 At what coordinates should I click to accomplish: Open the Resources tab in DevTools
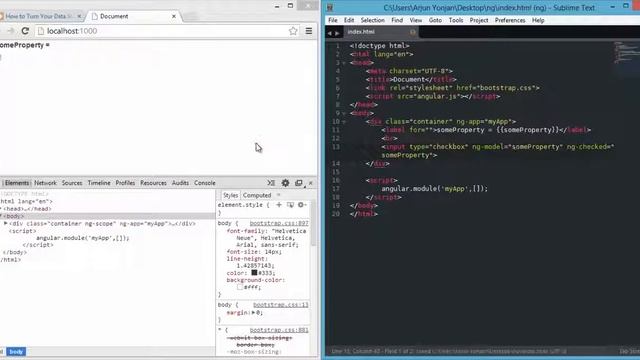coord(153,183)
